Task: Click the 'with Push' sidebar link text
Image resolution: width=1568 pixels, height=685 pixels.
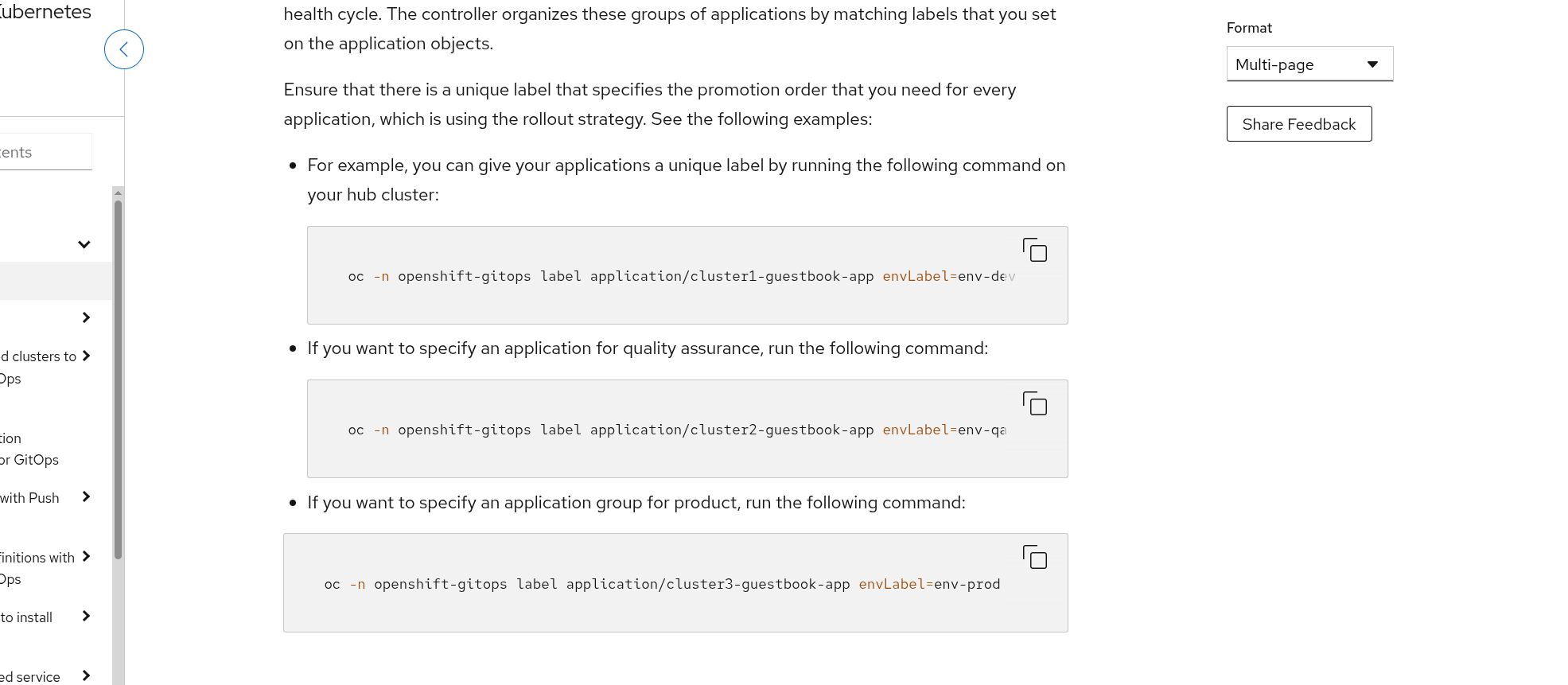Action: tap(30, 498)
